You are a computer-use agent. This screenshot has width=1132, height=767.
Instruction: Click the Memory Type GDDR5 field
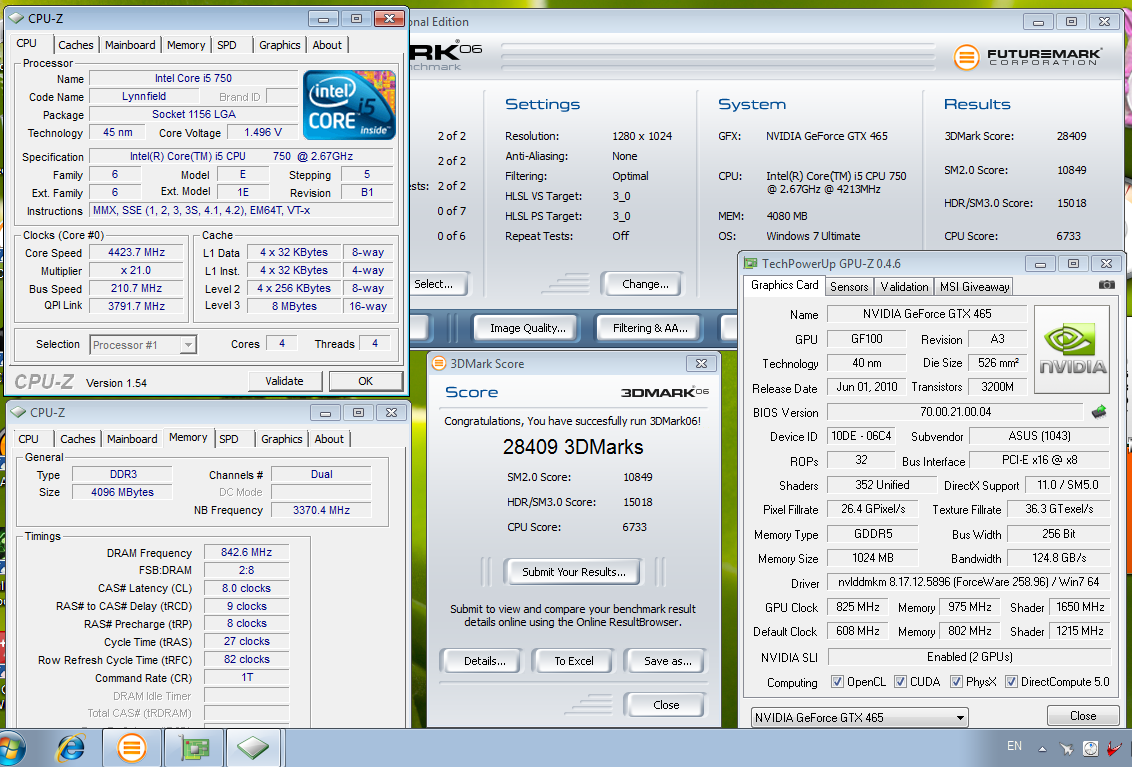[873, 534]
